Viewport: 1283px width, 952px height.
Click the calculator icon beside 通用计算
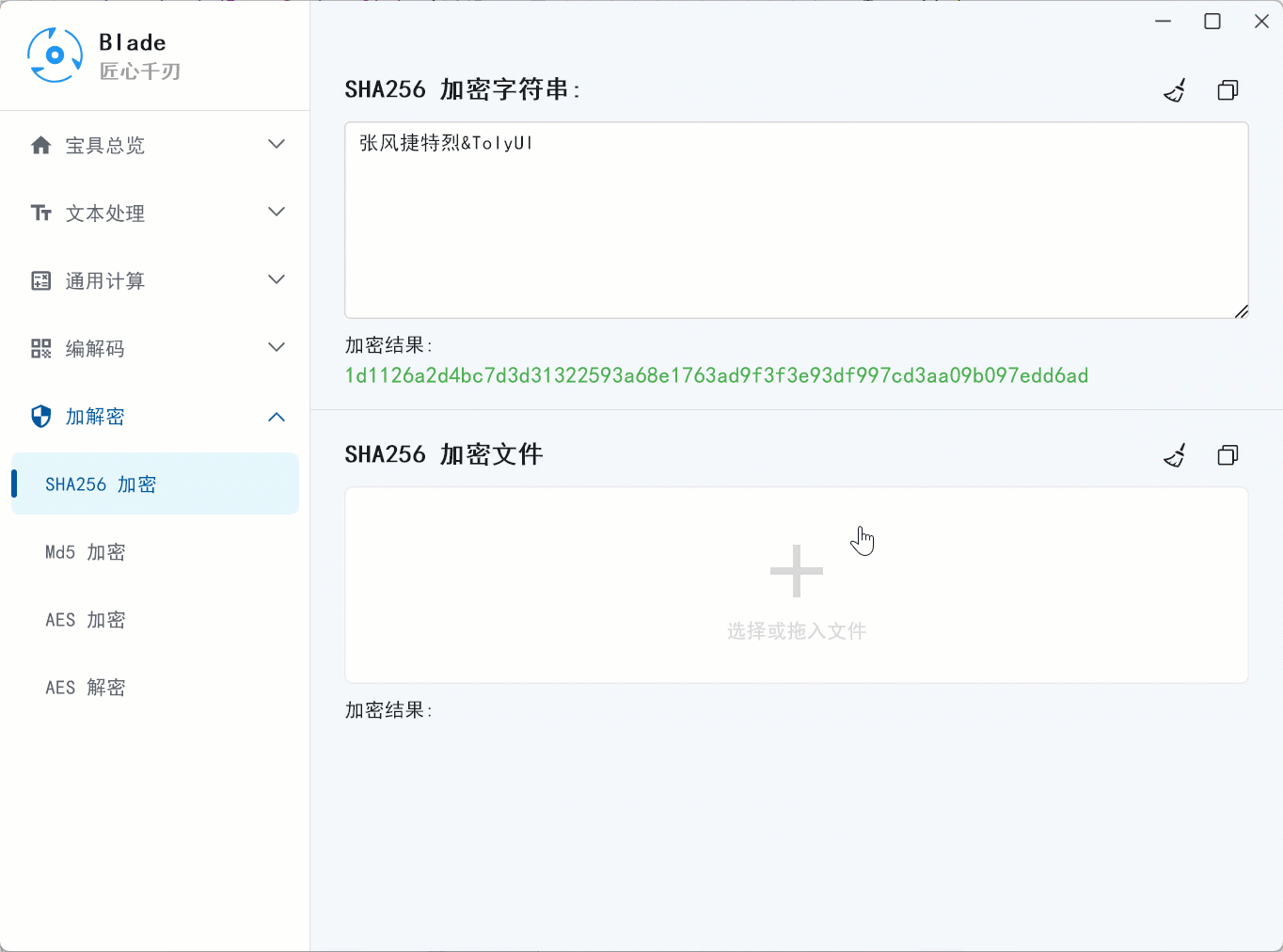[x=40, y=280]
